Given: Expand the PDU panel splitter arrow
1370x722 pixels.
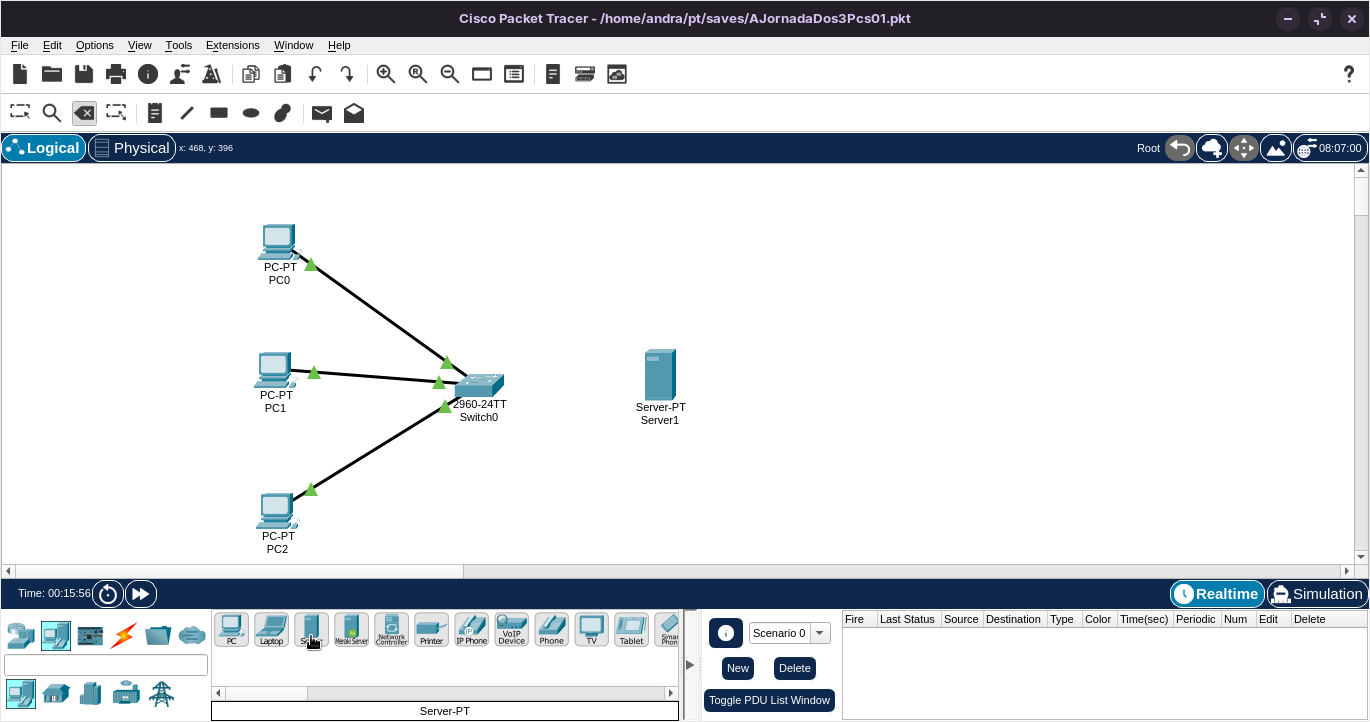Looking at the screenshot, I should point(690,665).
